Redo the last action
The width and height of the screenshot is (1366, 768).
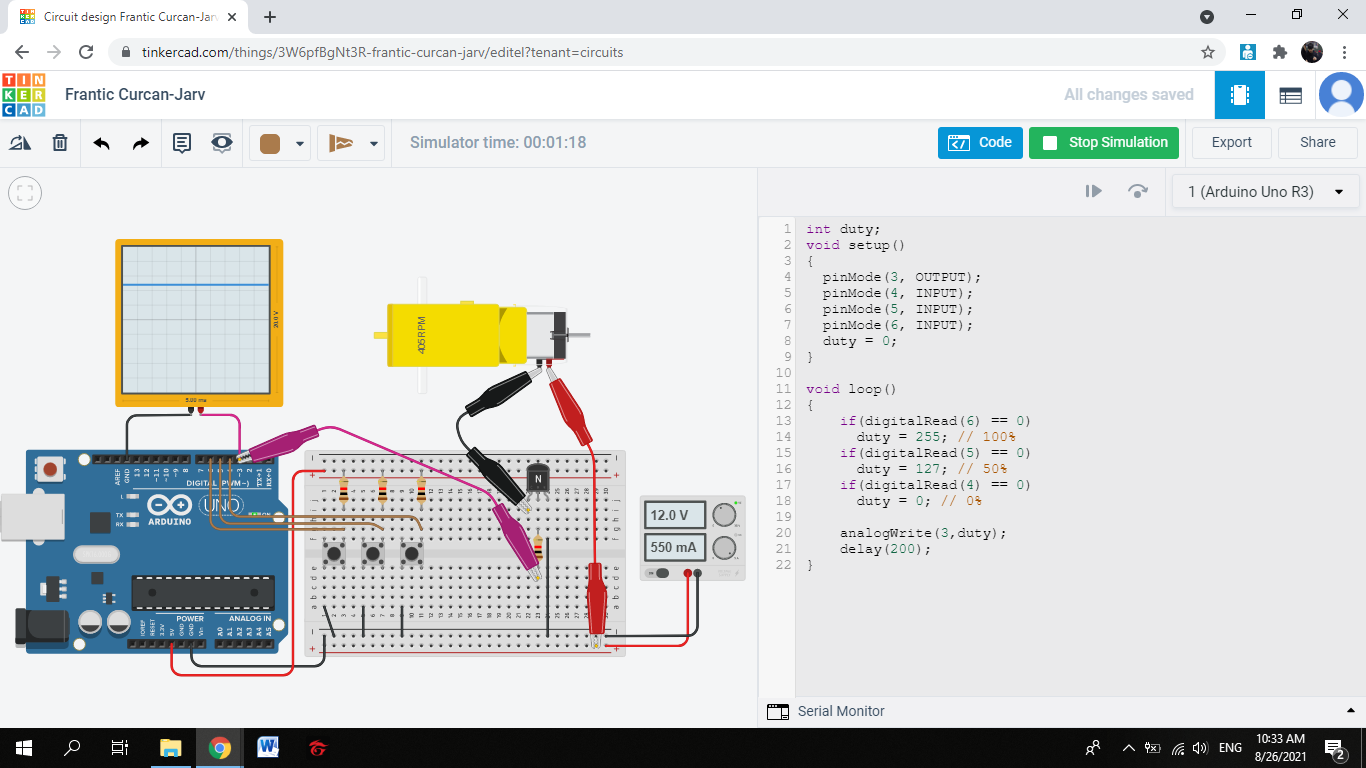pos(141,143)
